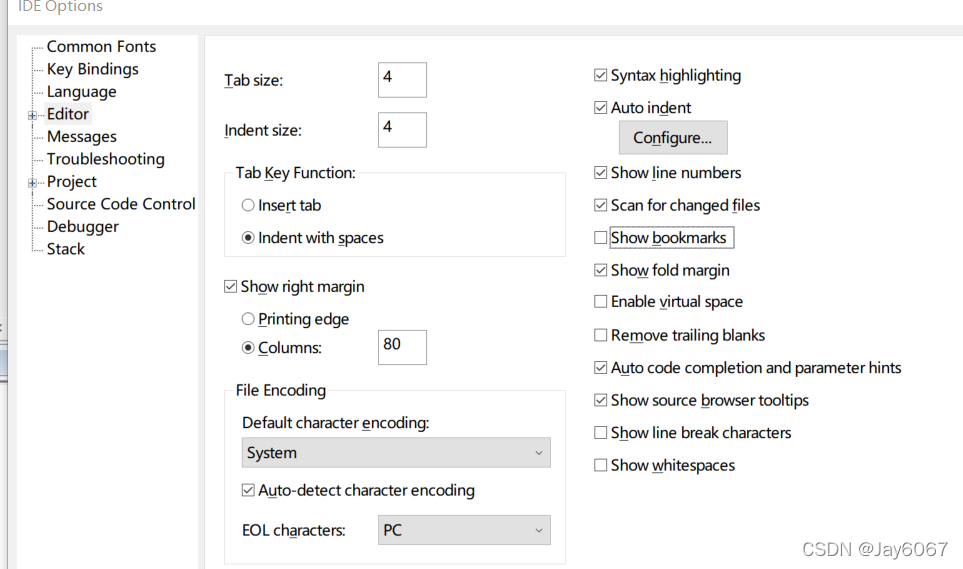Viewport: 963px width, 569px height.
Task: Choose Printing edge radio option
Action: click(x=248, y=320)
